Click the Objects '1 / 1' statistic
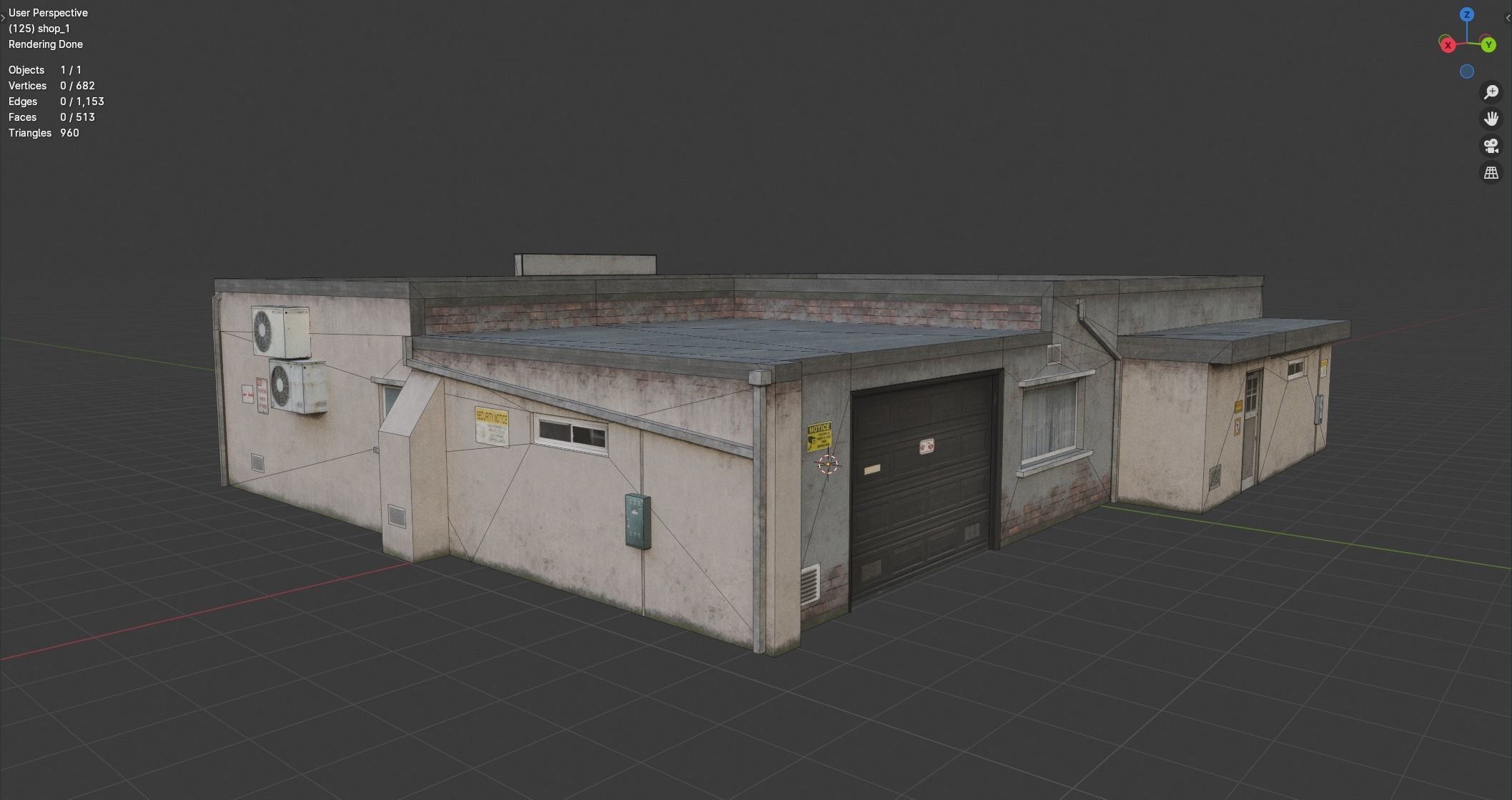 [71, 70]
